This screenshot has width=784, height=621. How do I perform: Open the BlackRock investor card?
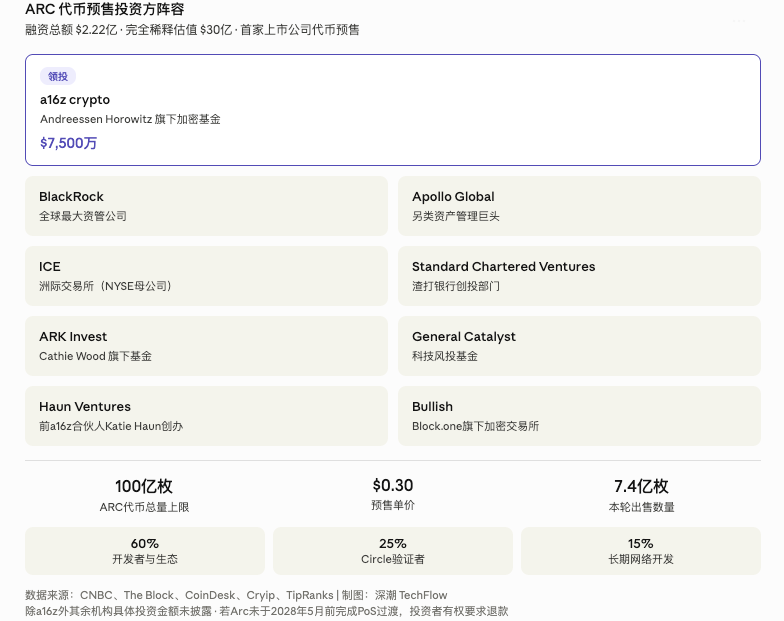click(206, 206)
